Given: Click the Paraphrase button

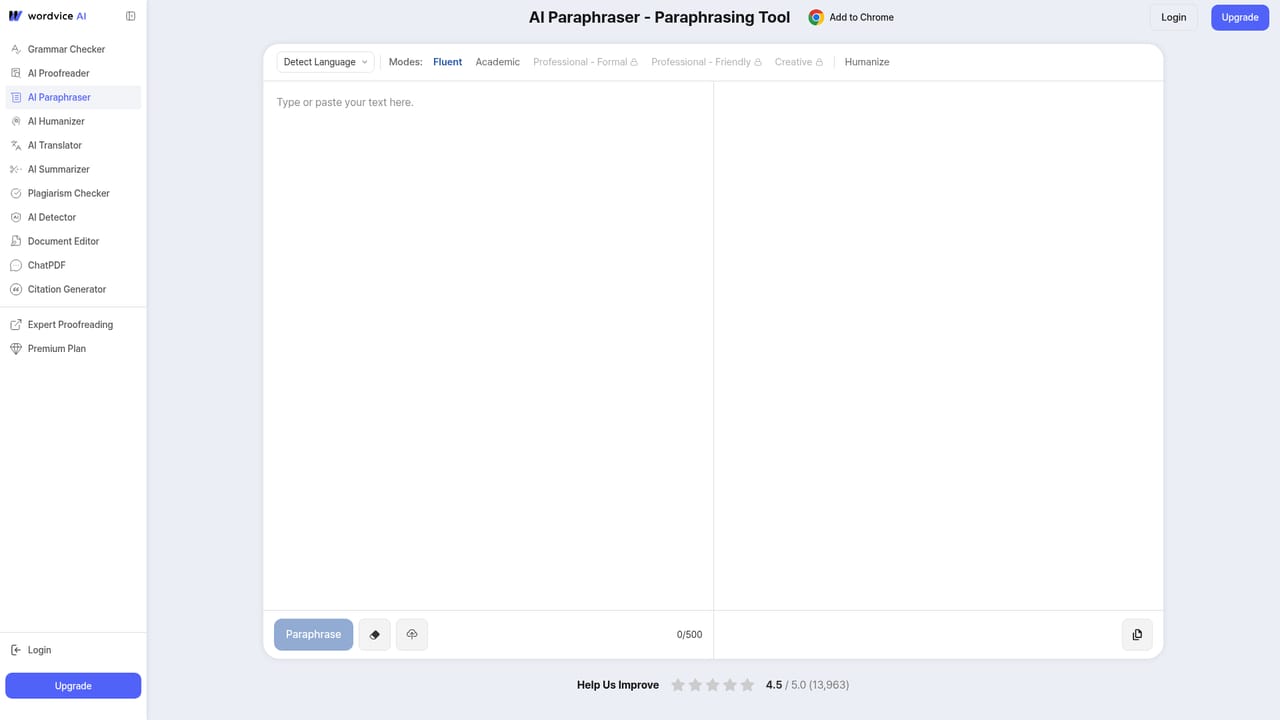Looking at the screenshot, I should tap(313, 634).
